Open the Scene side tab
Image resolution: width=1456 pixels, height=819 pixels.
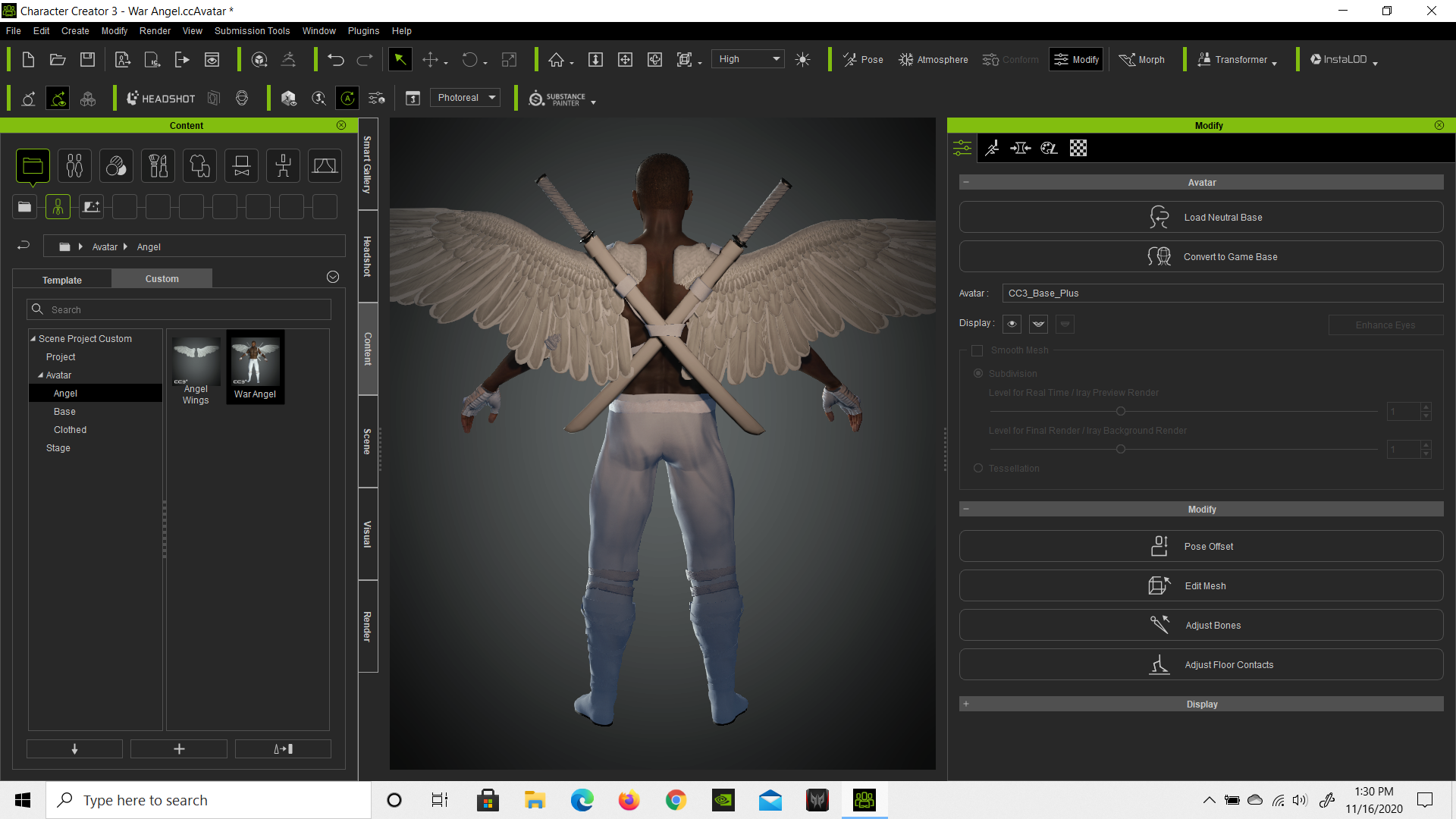coord(368,441)
